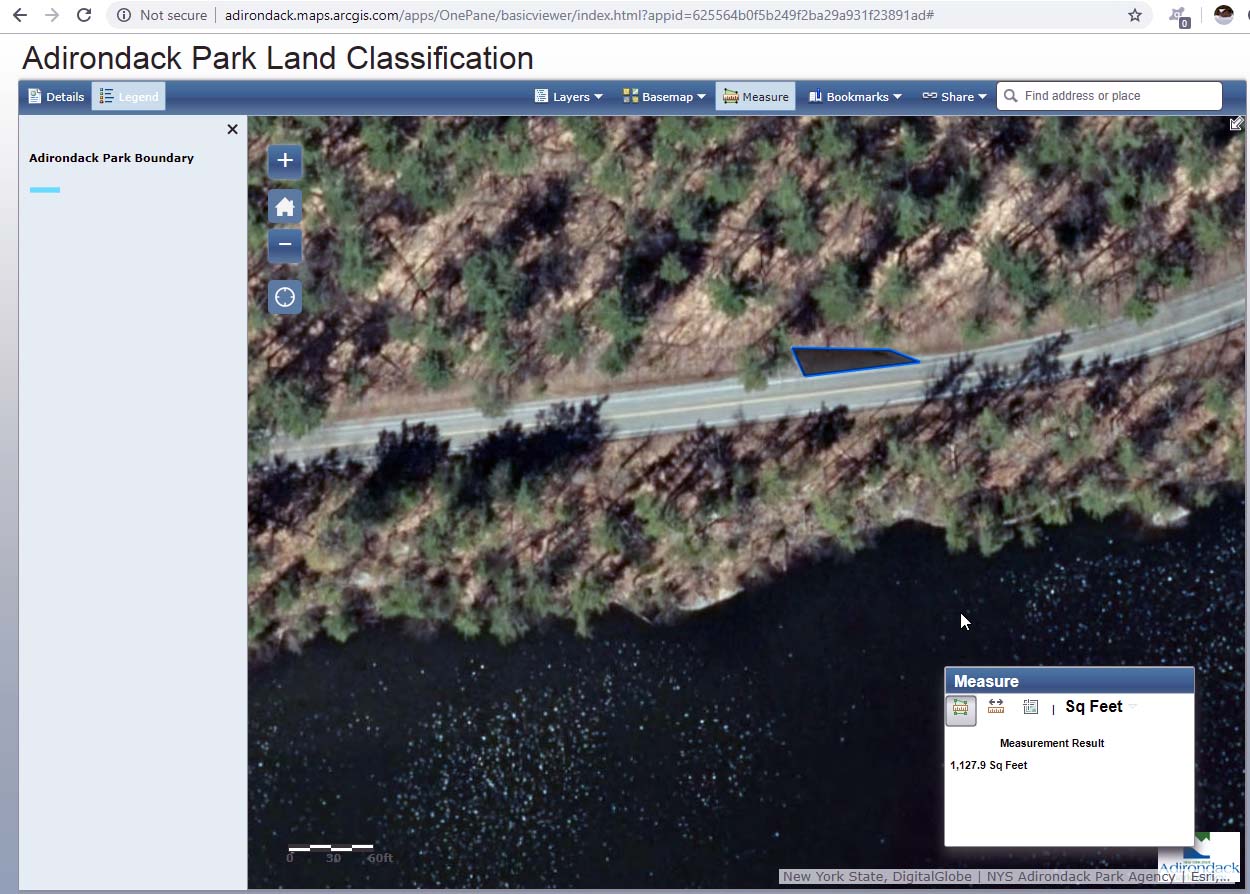
Task: Open the Share menu
Action: [954, 97]
